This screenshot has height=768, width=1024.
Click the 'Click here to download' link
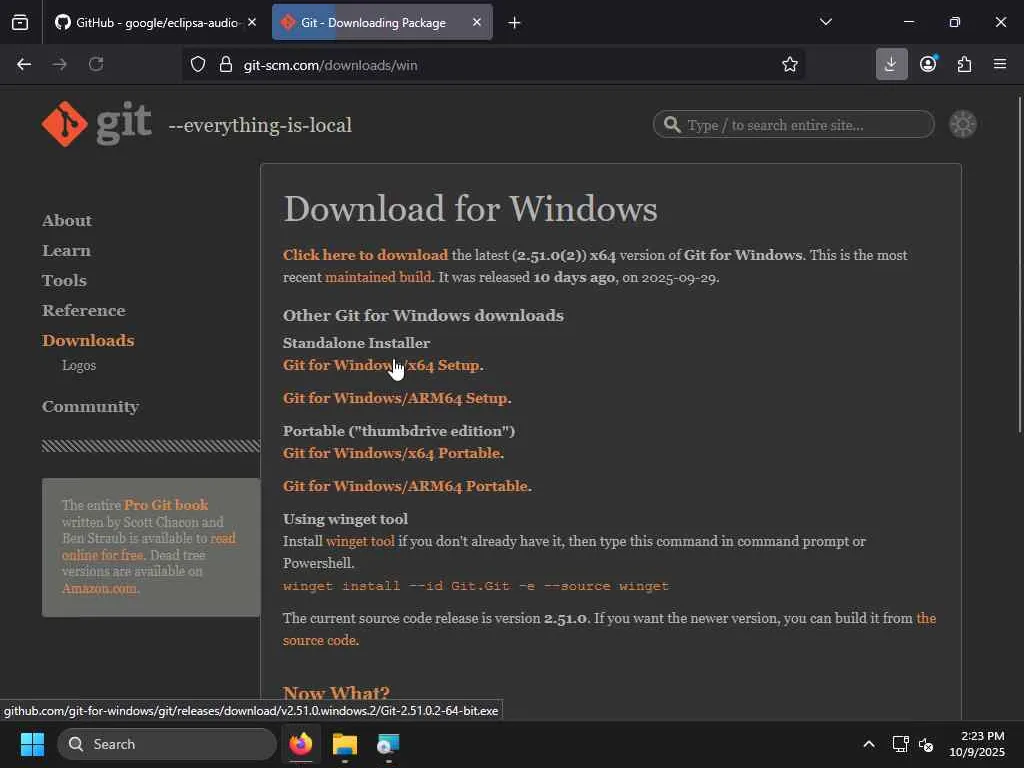pyautogui.click(x=366, y=255)
